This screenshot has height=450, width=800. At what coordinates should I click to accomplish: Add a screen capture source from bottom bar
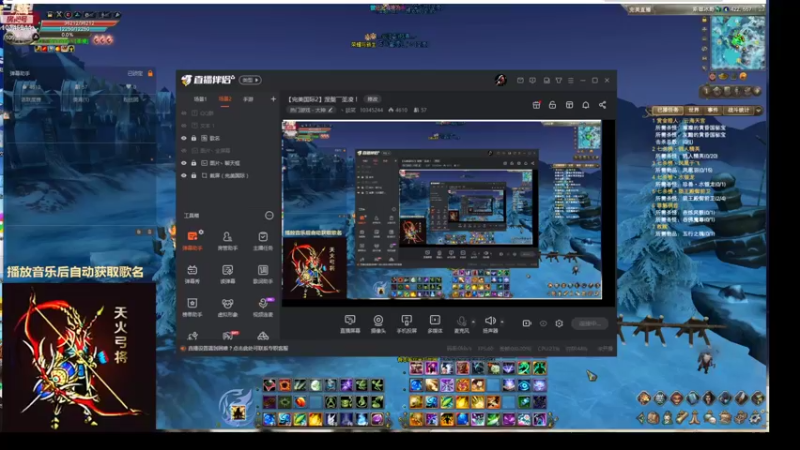[350, 323]
